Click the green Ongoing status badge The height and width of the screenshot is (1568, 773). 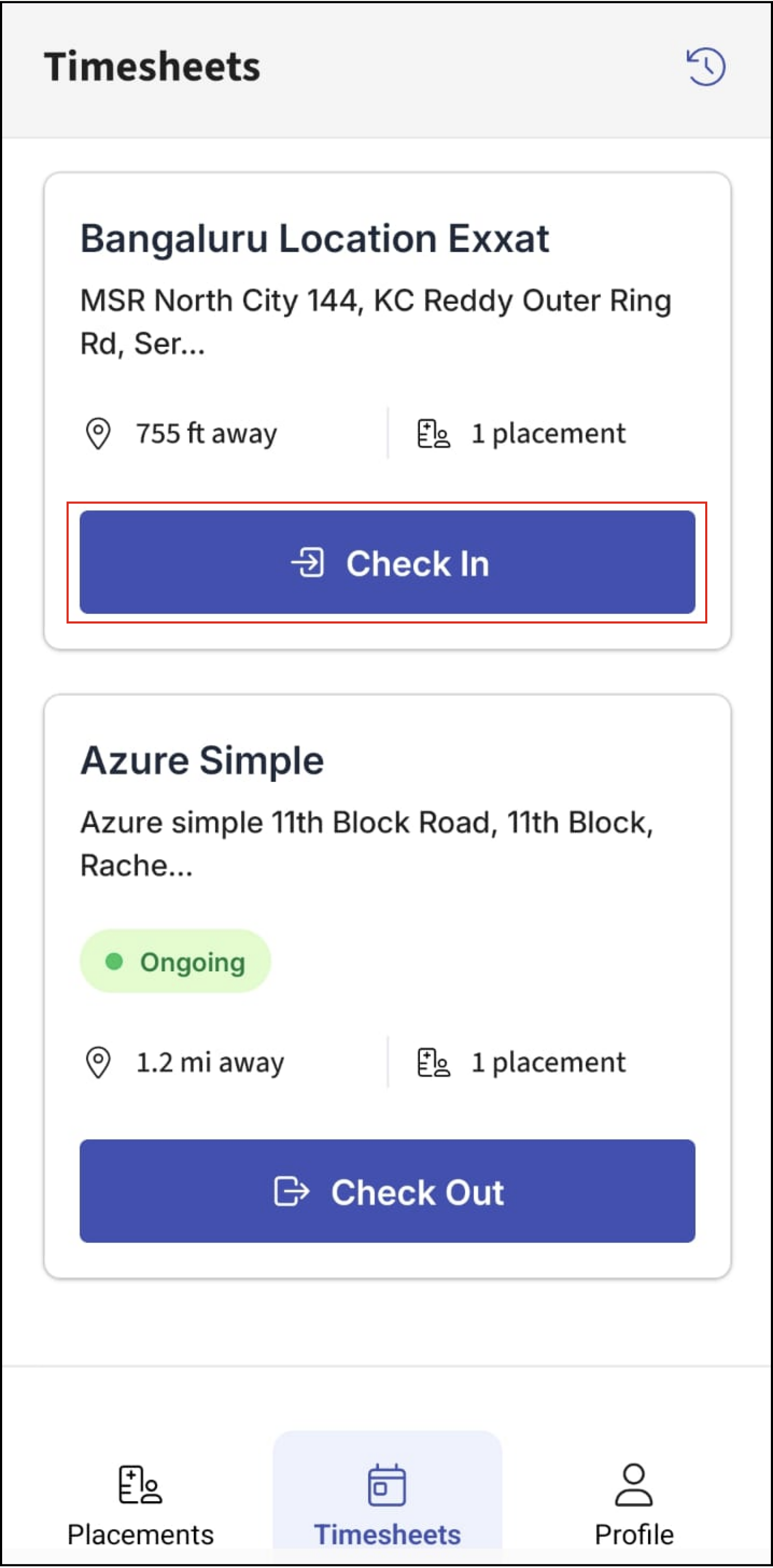click(x=175, y=962)
